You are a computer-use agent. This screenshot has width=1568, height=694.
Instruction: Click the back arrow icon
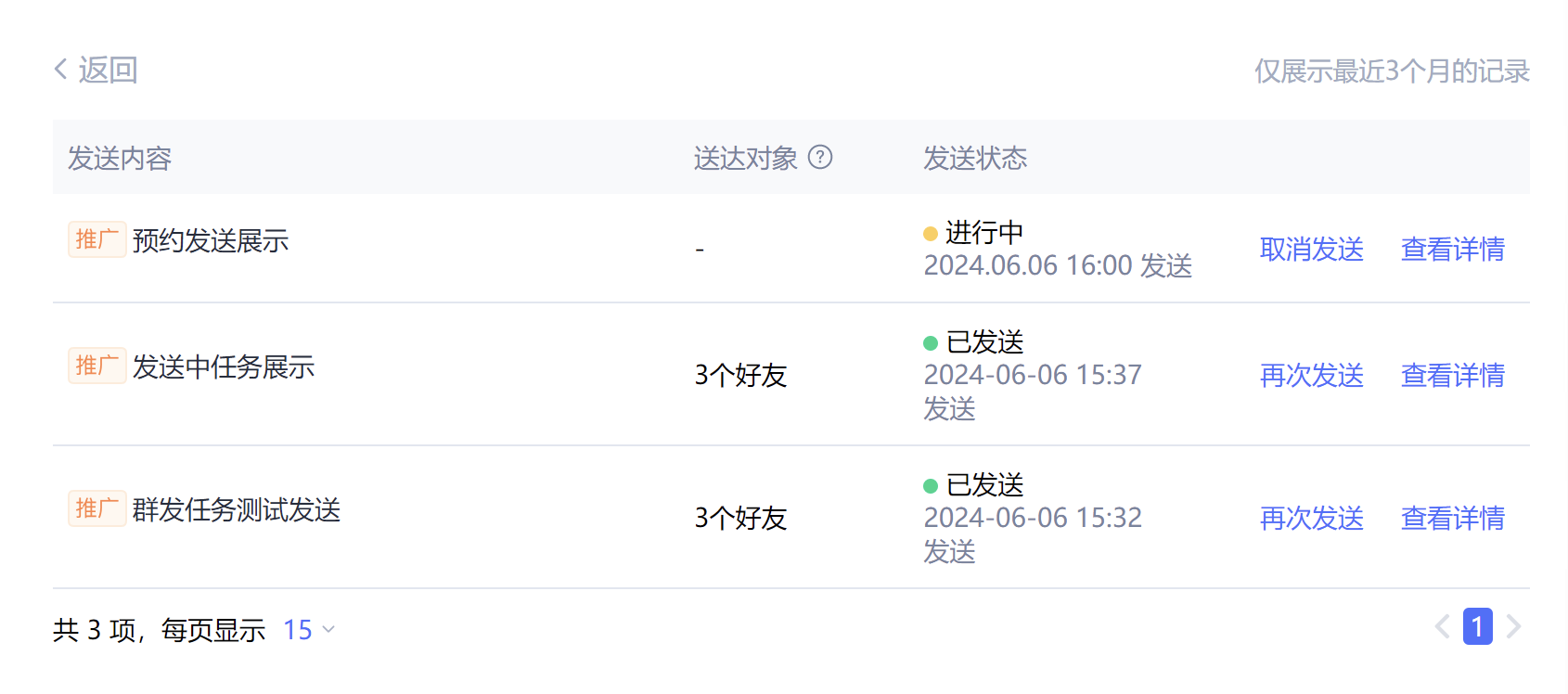[x=61, y=69]
